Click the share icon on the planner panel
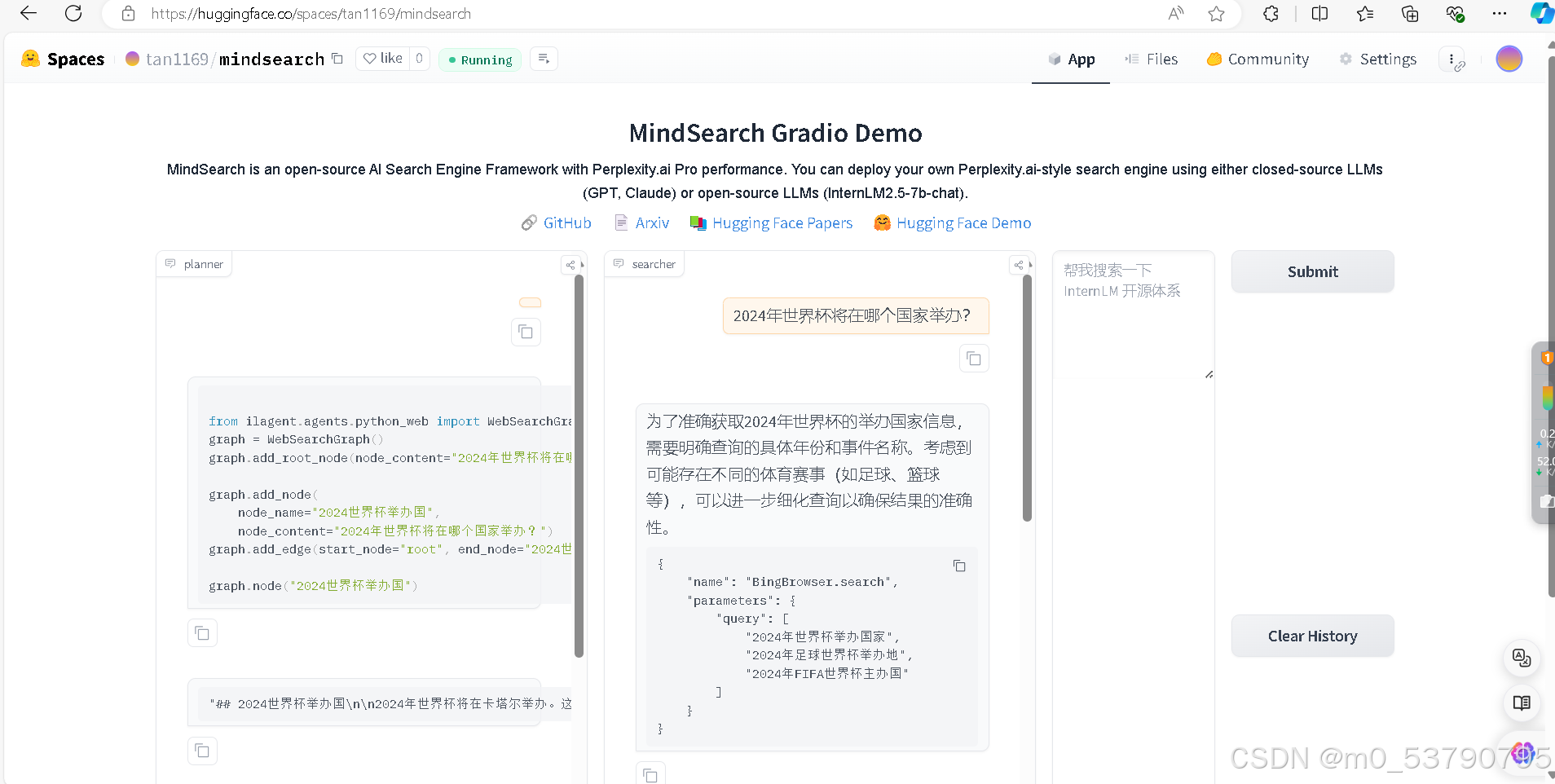 (570, 264)
